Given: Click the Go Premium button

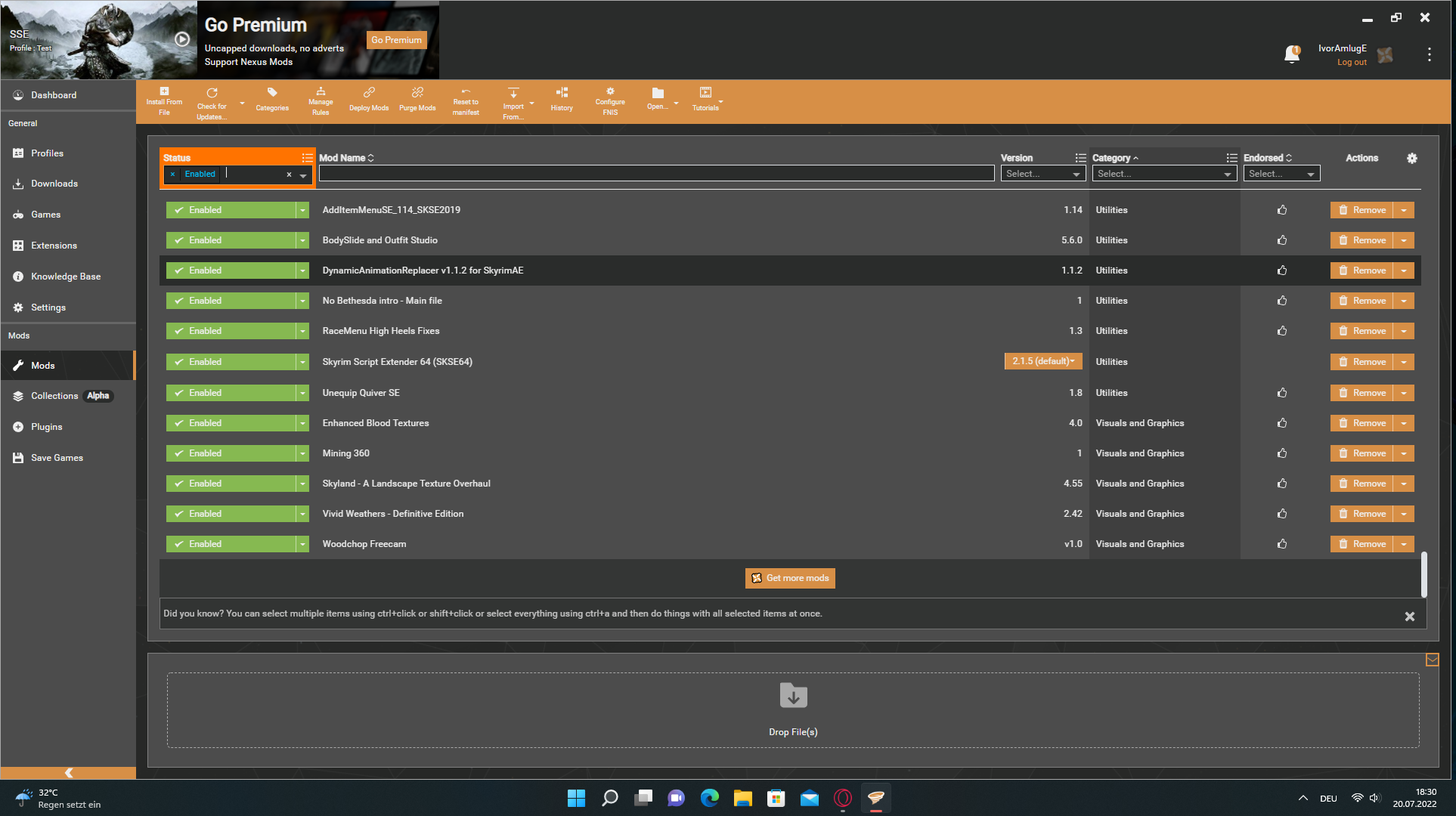Looking at the screenshot, I should click(396, 40).
